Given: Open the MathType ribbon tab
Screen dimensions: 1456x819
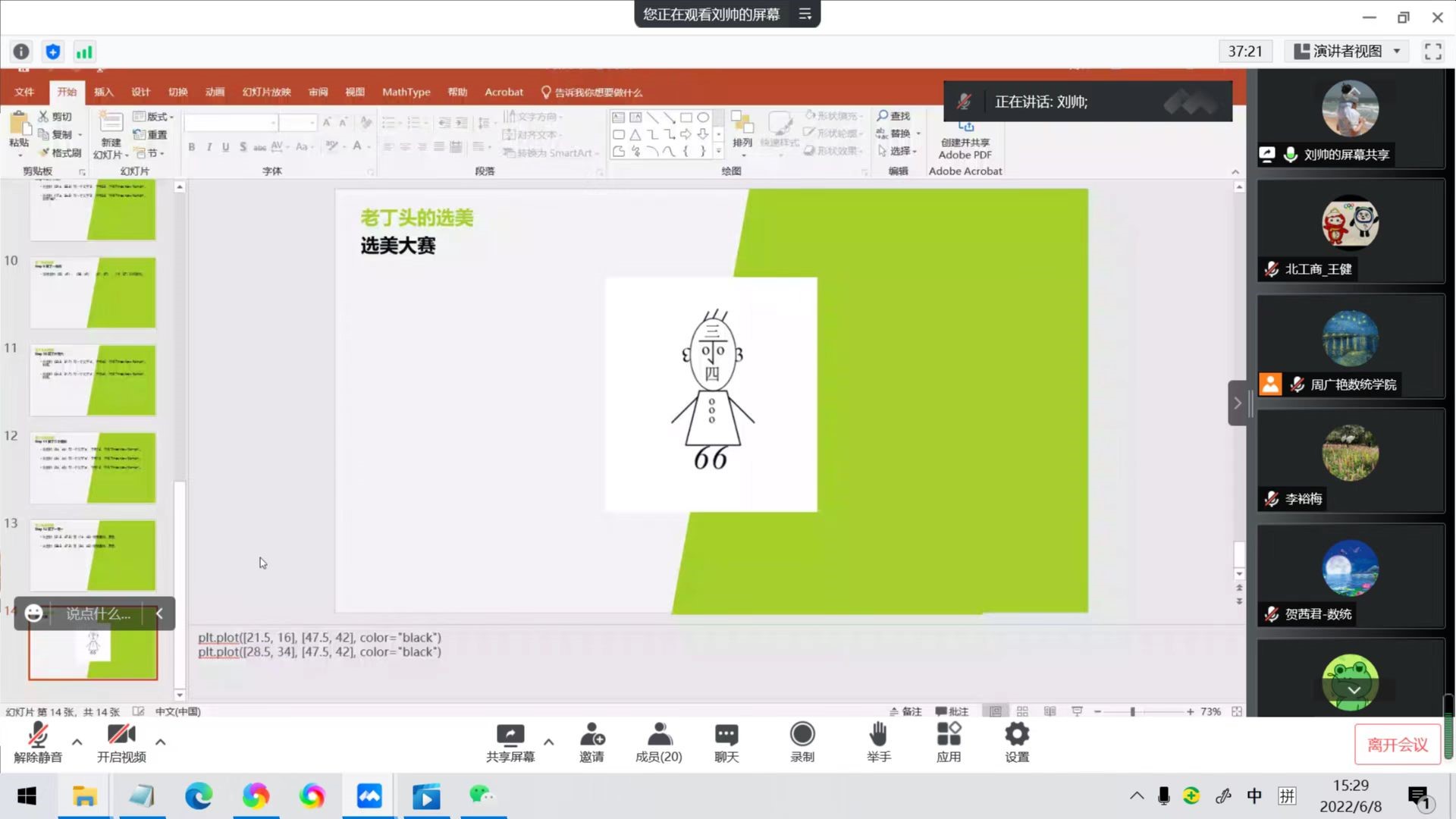Looking at the screenshot, I should point(406,92).
